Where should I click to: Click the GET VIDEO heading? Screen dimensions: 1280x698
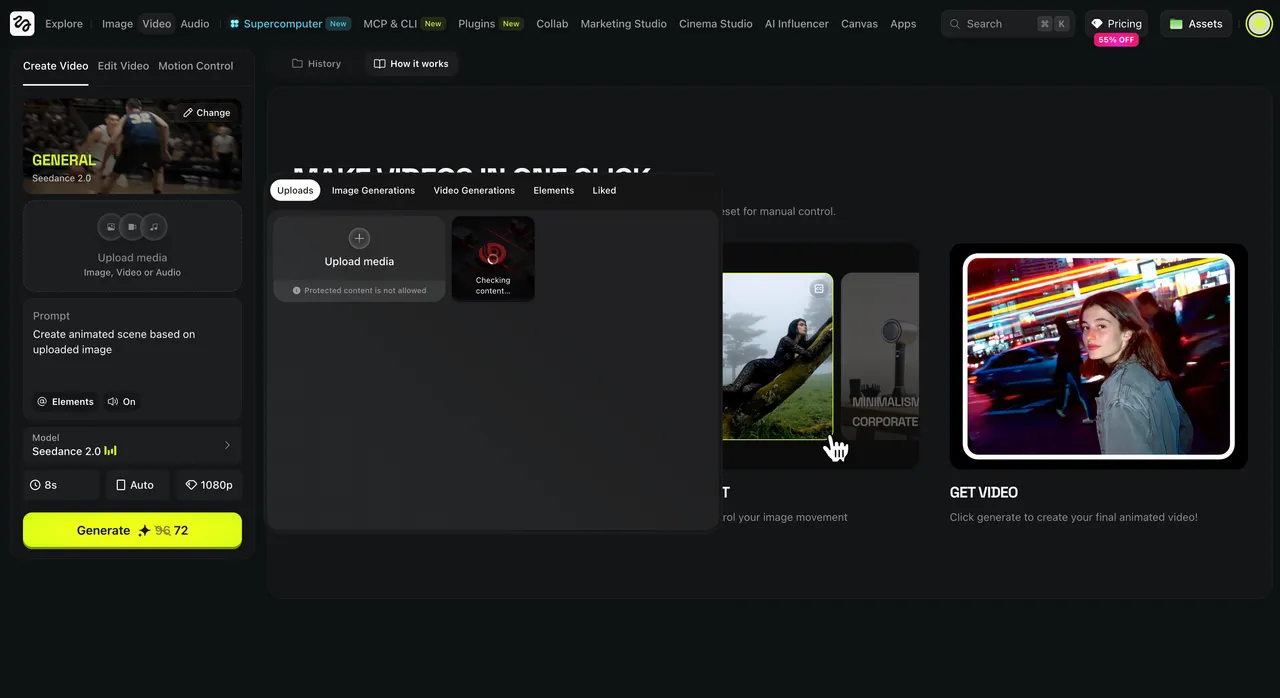tap(984, 492)
